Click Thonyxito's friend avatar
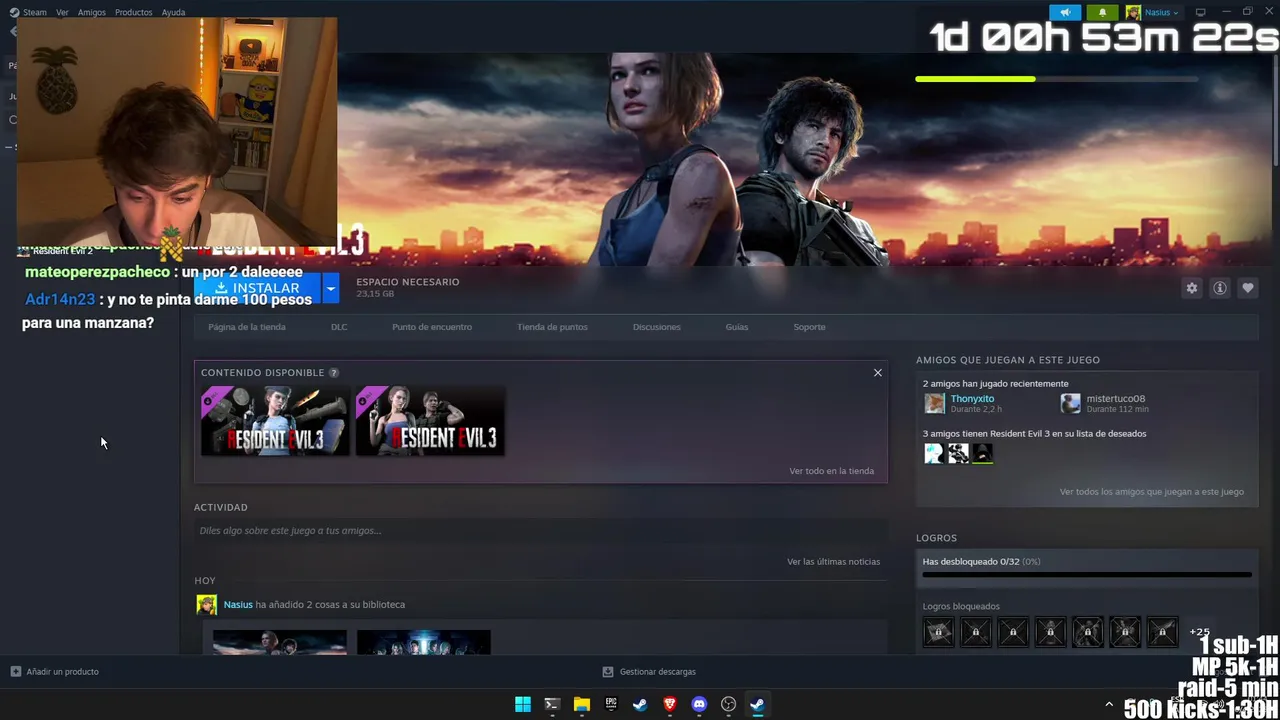 [x=934, y=403]
